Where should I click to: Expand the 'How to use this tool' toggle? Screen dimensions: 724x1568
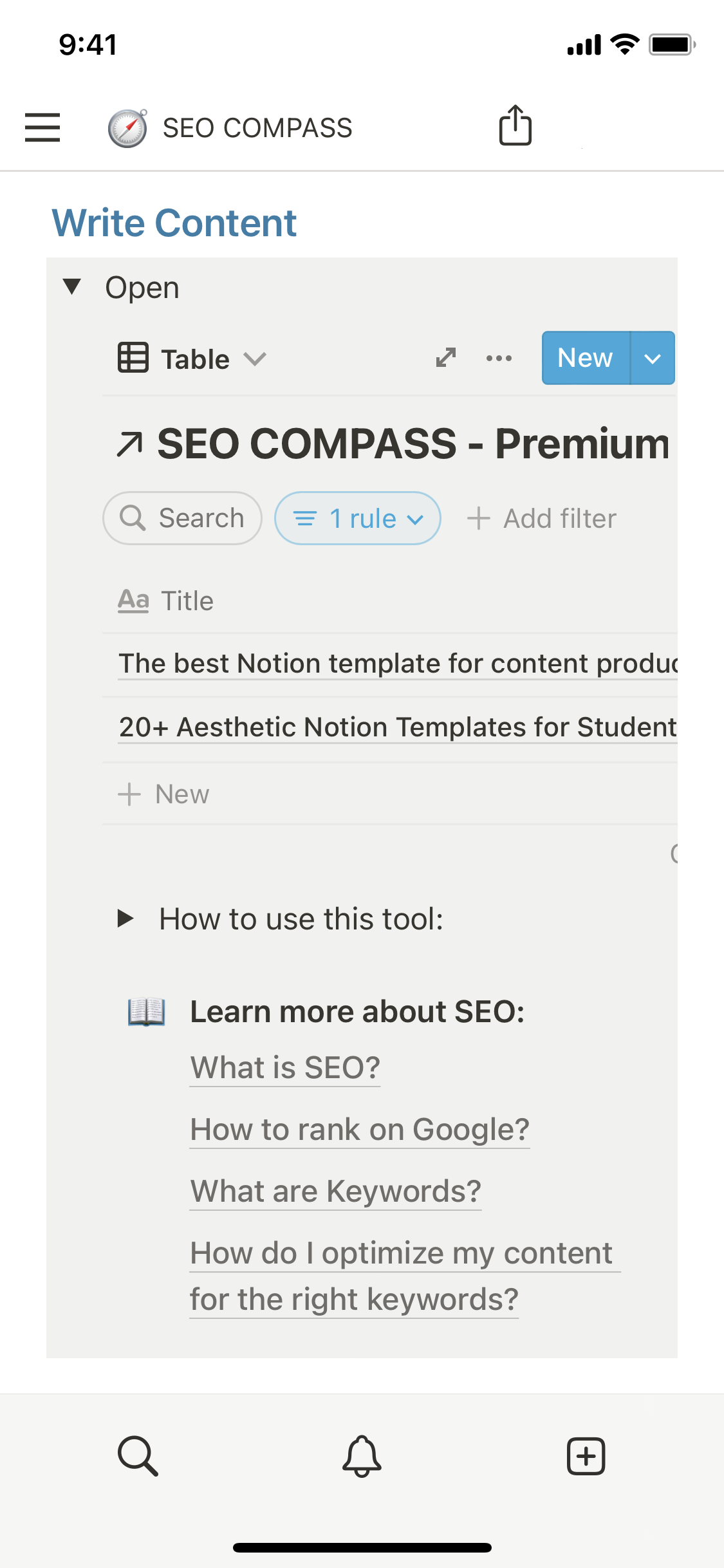(126, 919)
